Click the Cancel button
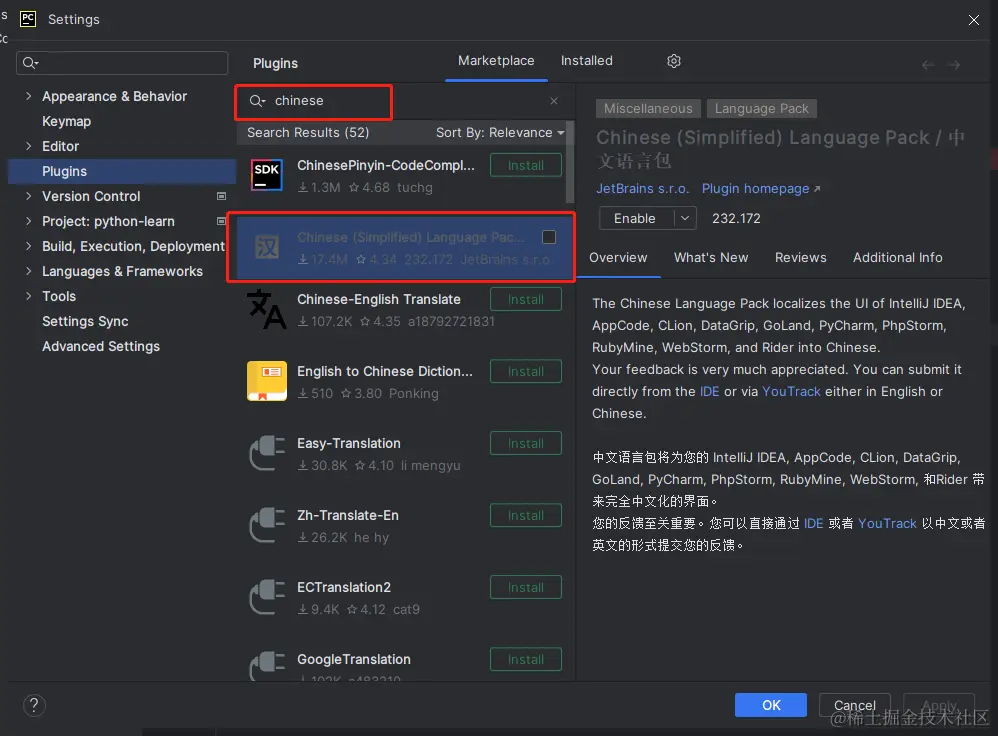Image resolution: width=998 pixels, height=736 pixels. coord(854,705)
